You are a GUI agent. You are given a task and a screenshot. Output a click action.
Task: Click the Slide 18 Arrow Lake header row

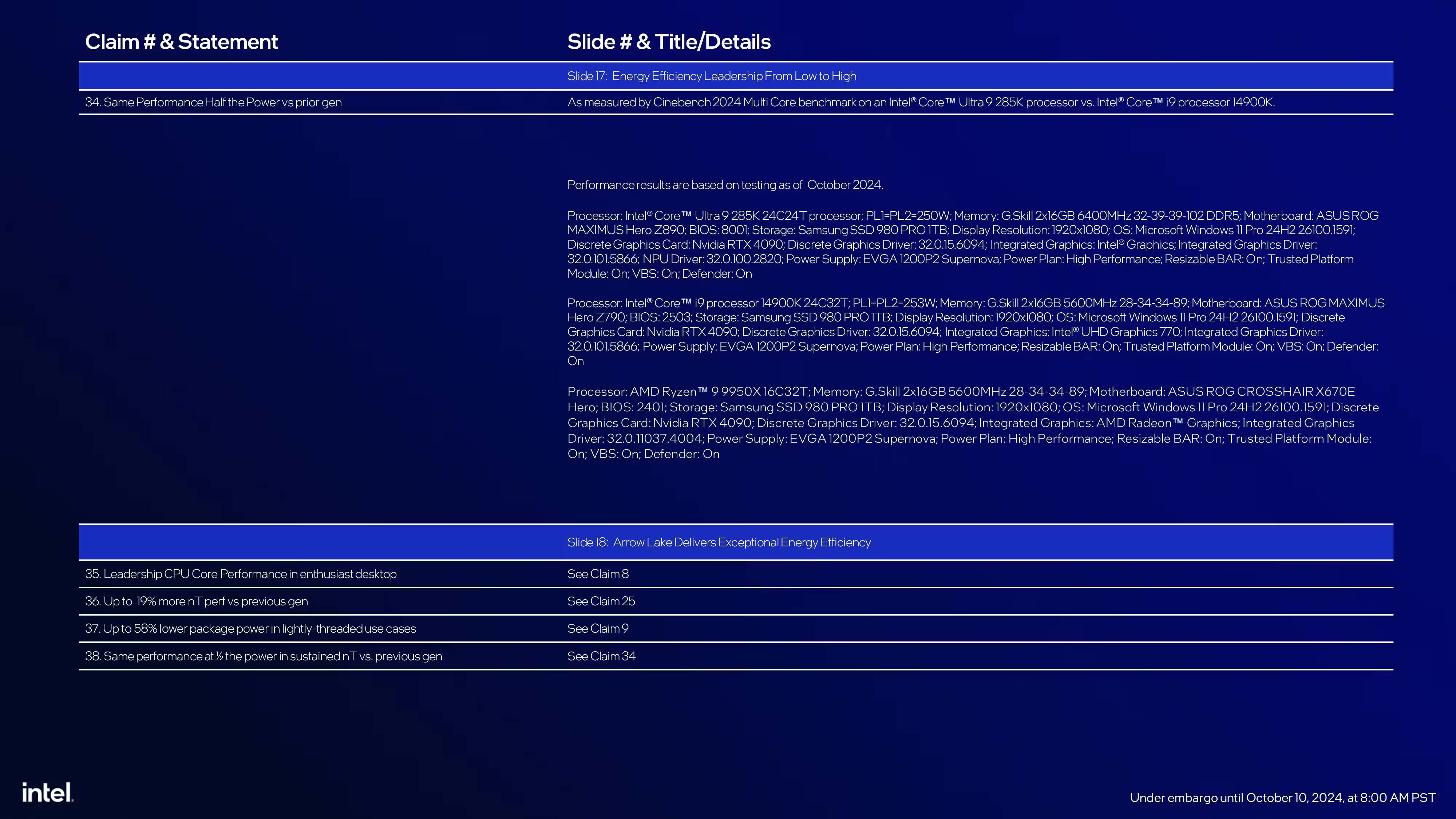736,542
